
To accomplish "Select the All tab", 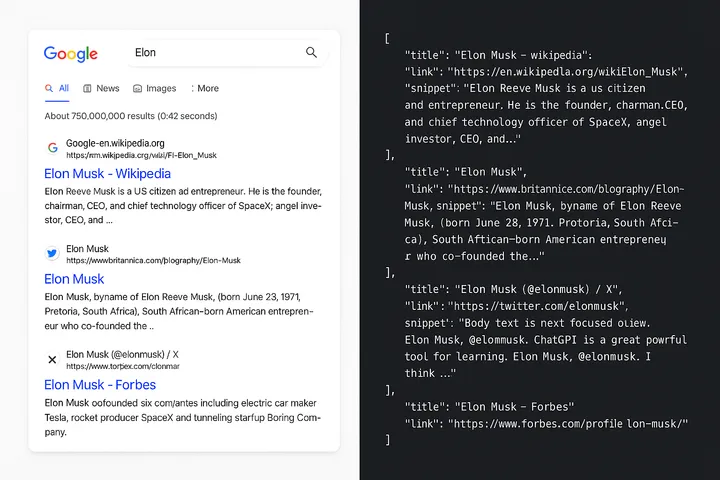I will [x=57, y=88].
